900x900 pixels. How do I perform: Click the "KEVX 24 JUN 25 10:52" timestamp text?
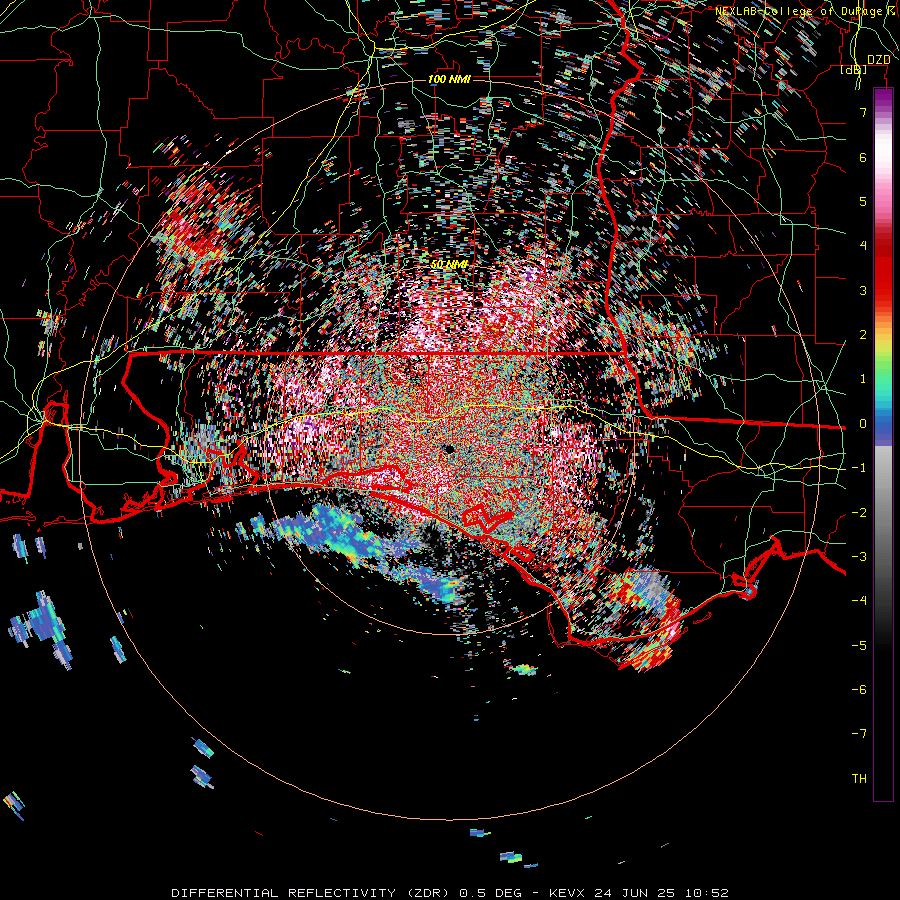[x=639, y=893]
